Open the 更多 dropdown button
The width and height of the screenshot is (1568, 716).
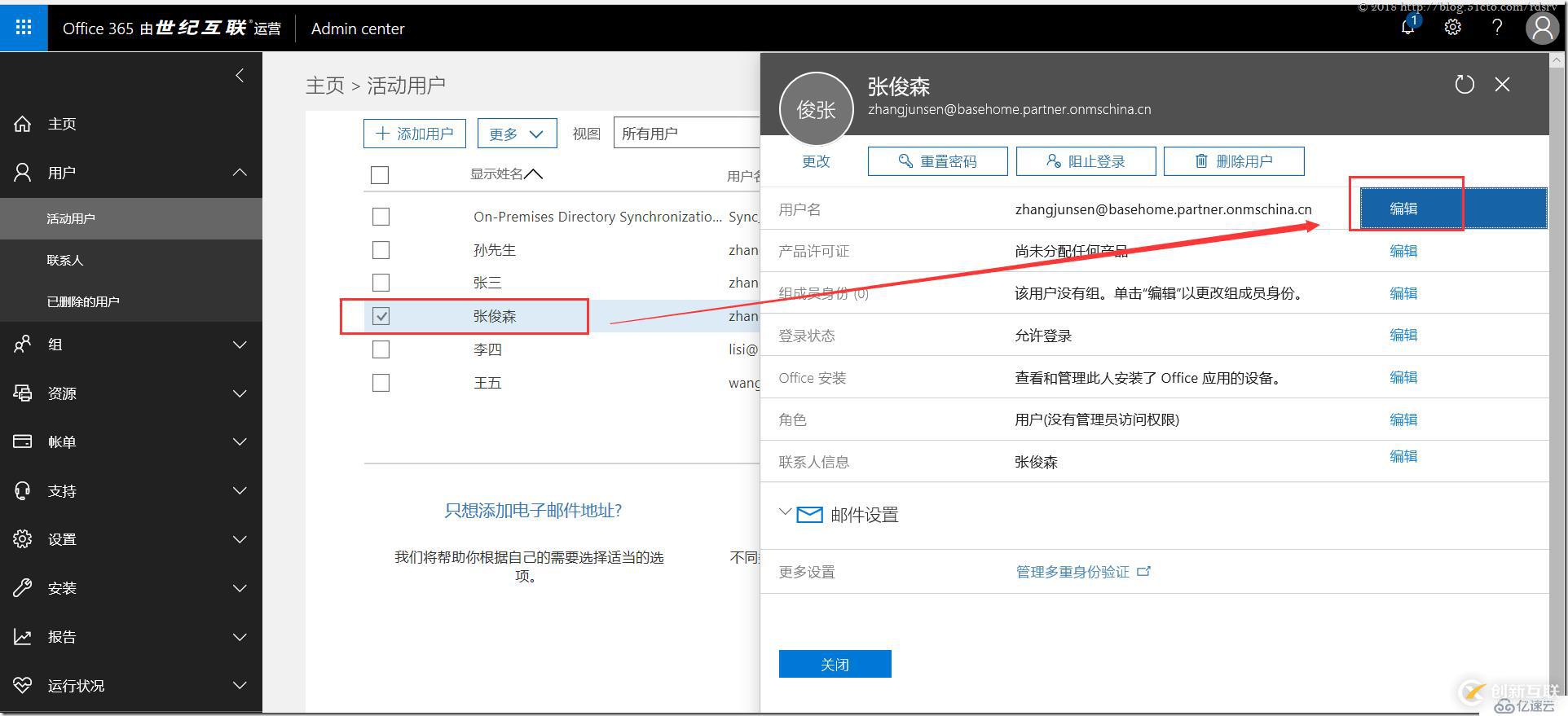pyautogui.click(x=517, y=134)
